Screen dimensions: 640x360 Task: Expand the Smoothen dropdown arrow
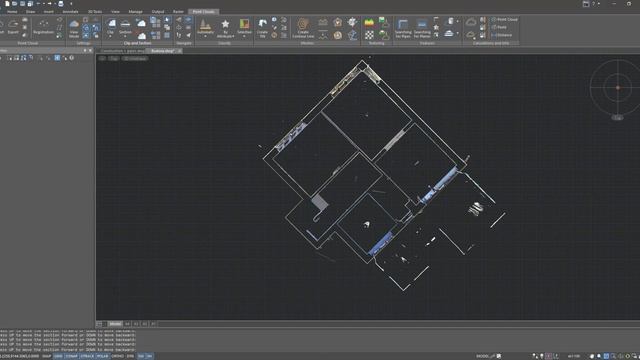point(244,37)
